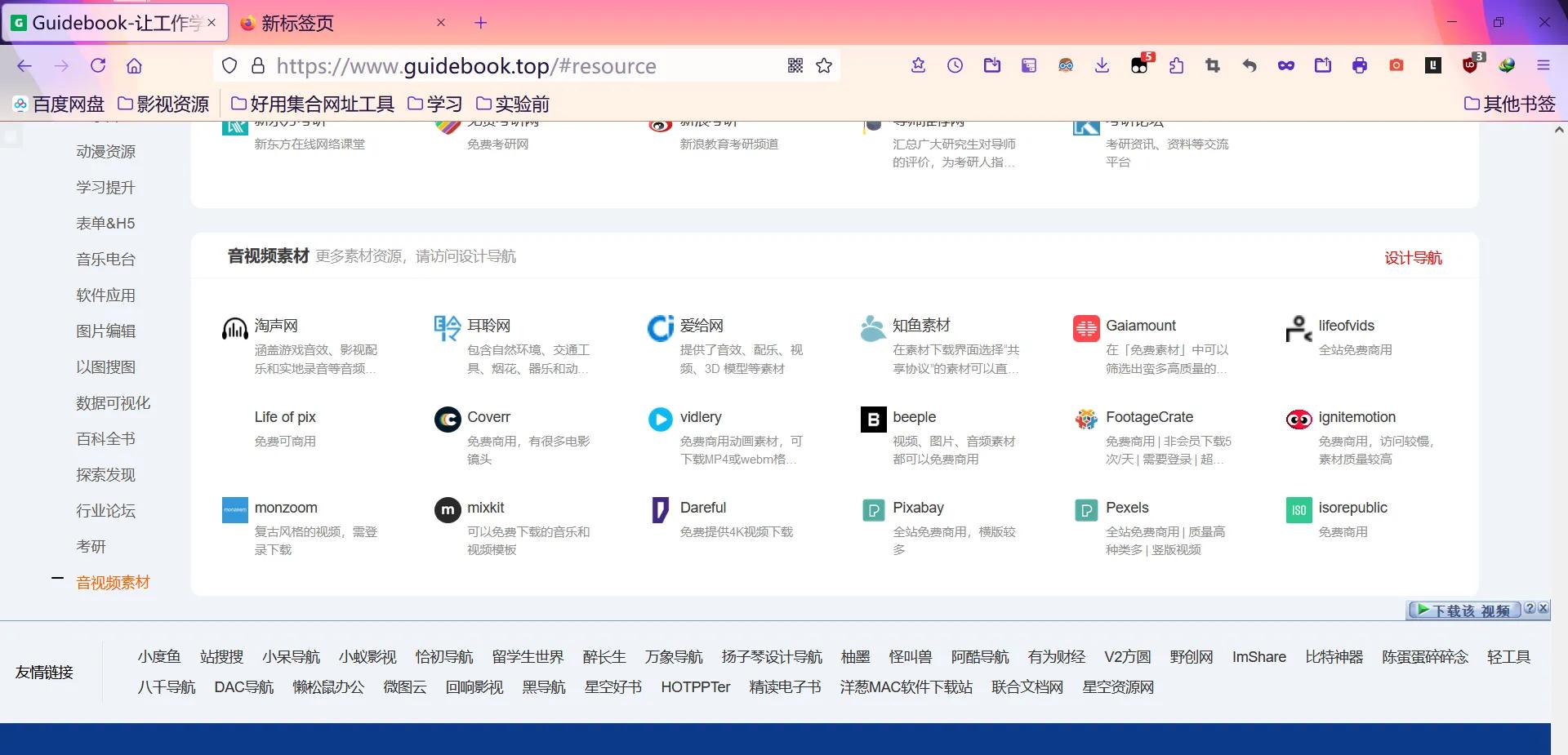Open the browsing history clock icon

[x=954, y=65]
